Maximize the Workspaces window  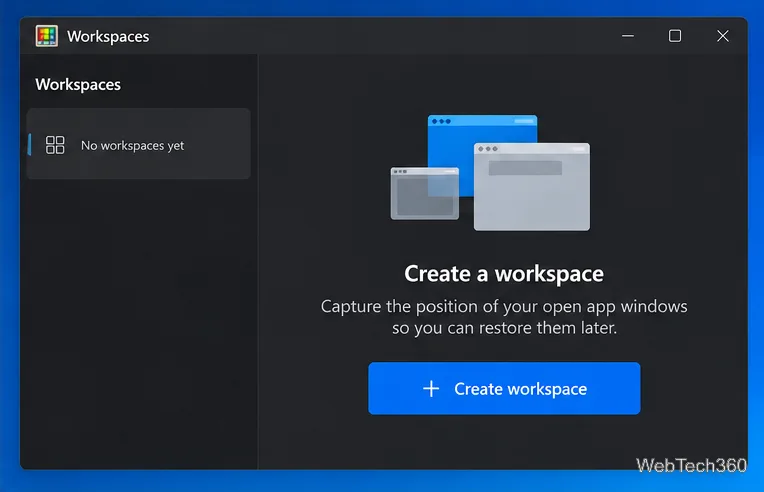click(x=675, y=36)
